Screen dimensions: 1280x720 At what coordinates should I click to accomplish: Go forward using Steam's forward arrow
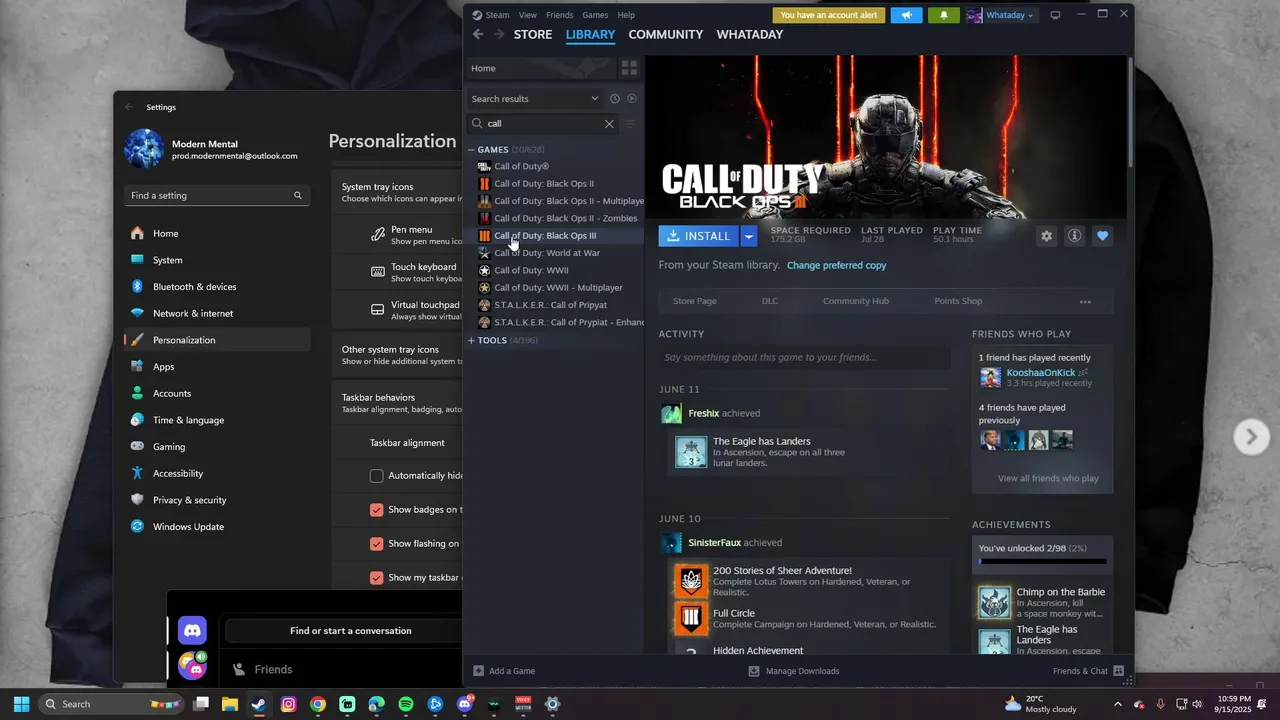[x=499, y=34]
